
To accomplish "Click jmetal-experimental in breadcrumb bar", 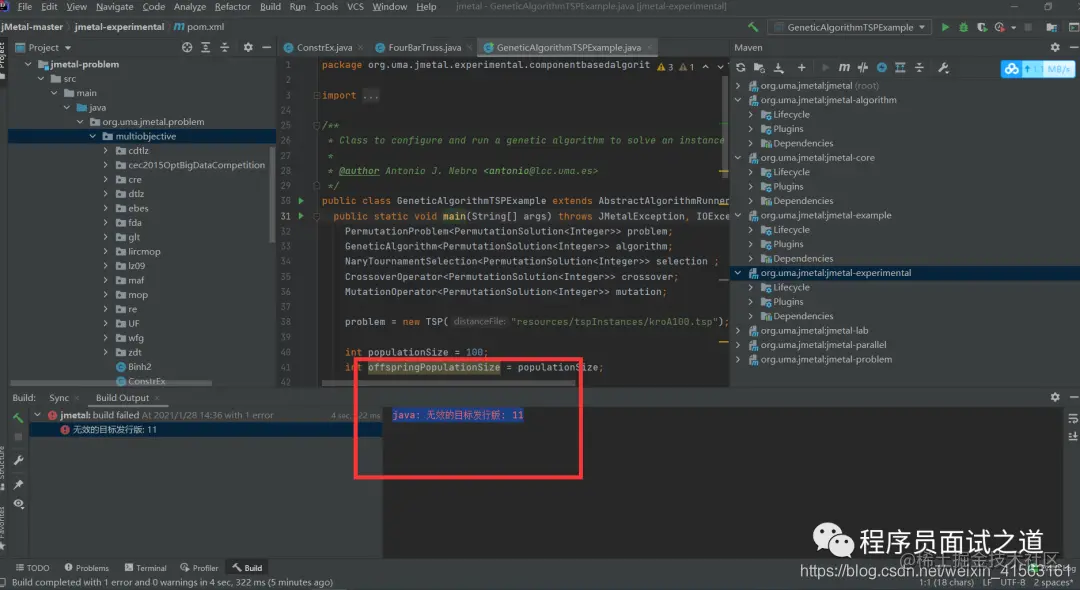I will tap(119, 27).
